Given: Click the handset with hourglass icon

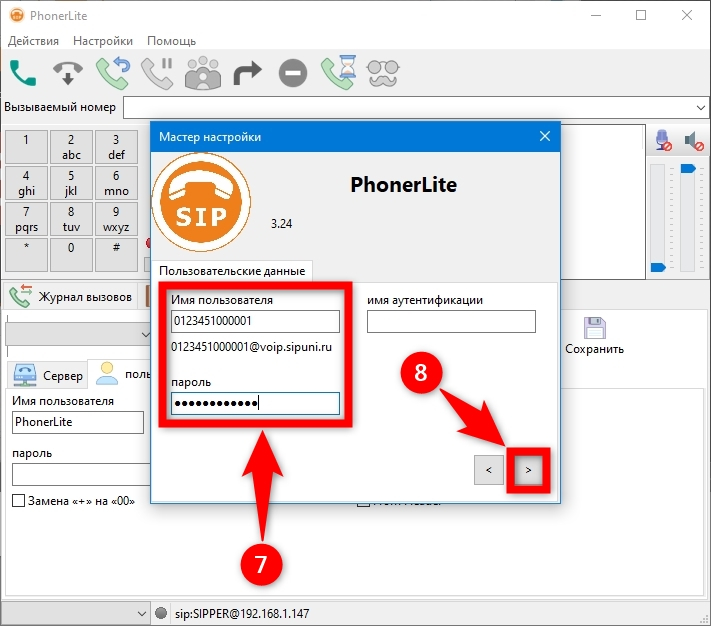Looking at the screenshot, I should (x=339, y=73).
